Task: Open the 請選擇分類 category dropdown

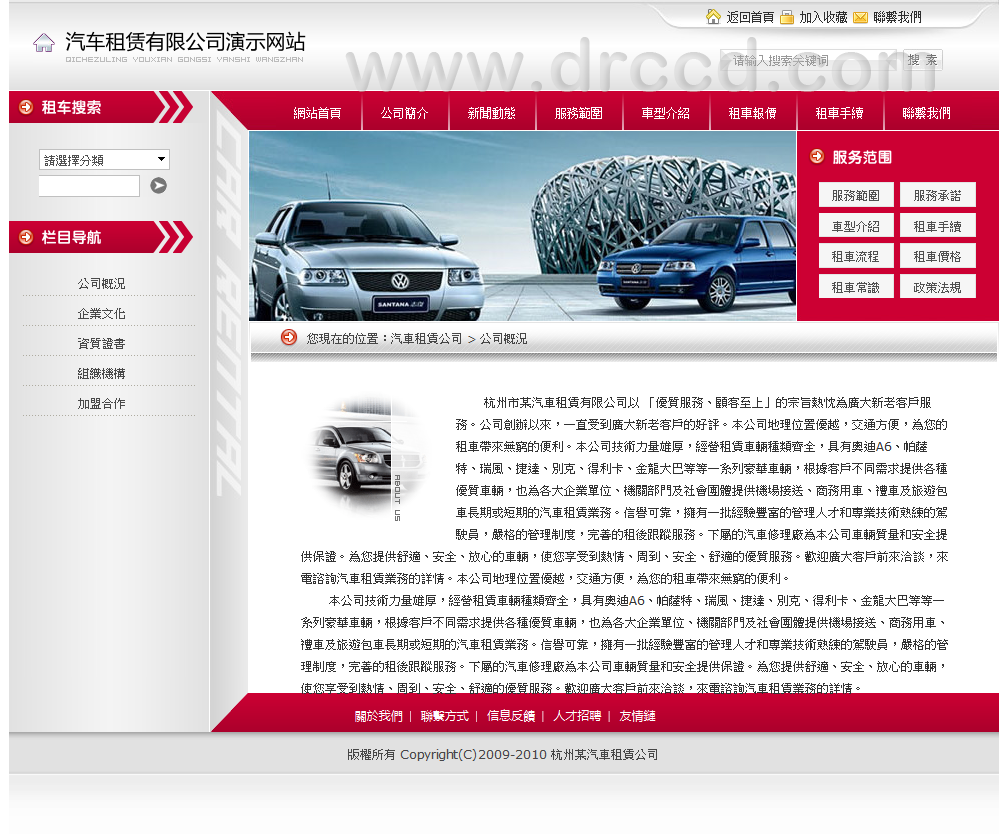Action: coord(104,159)
